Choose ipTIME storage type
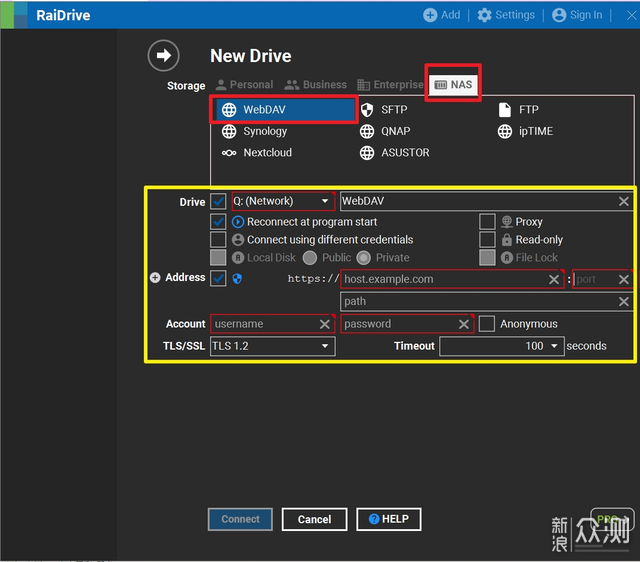The height and width of the screenshot is (562, 640). coord(525,131)
